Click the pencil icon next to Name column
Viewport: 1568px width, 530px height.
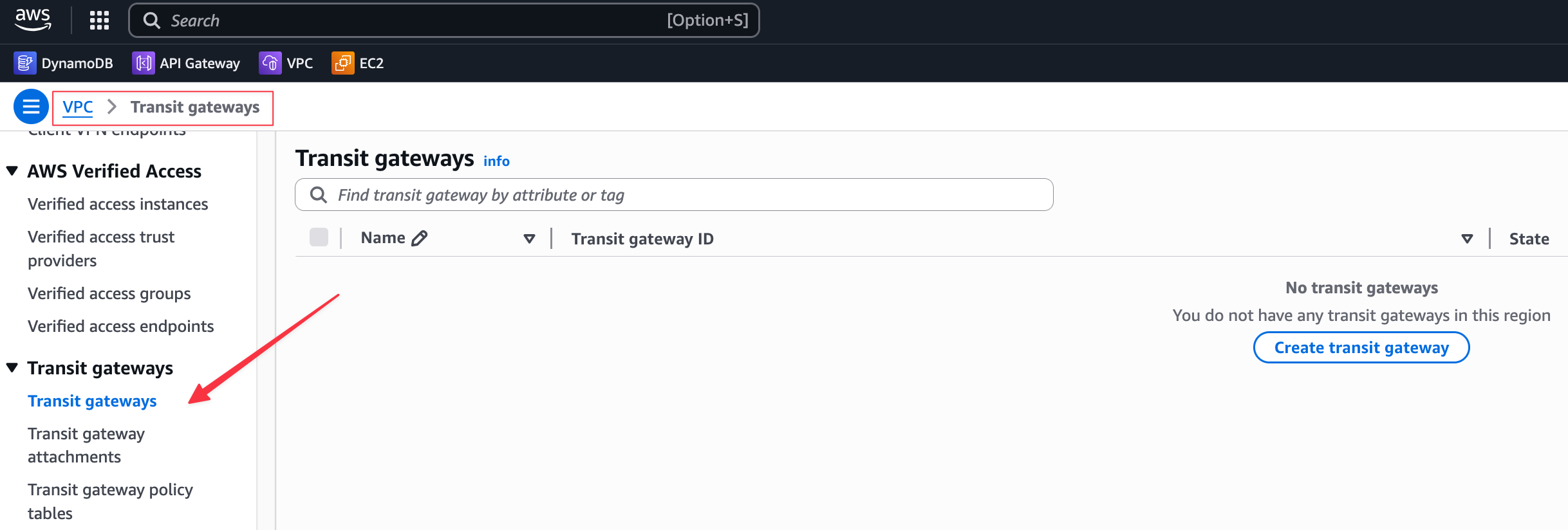click(x=420, y=237)
